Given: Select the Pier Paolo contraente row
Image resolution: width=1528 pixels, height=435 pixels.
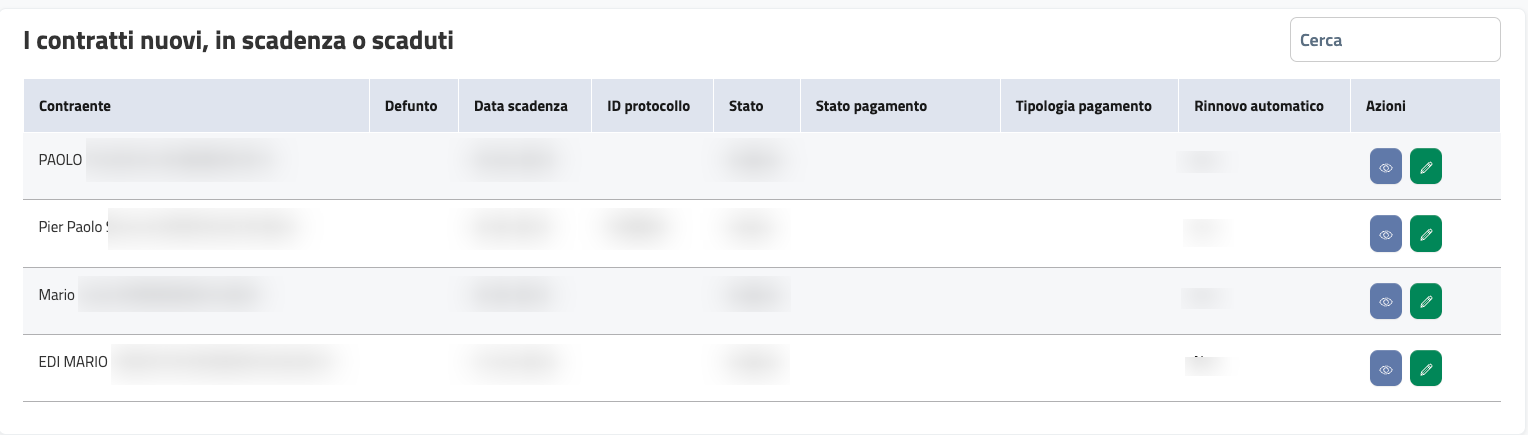Looking at the screenshot, I should [x=71, y=227].
